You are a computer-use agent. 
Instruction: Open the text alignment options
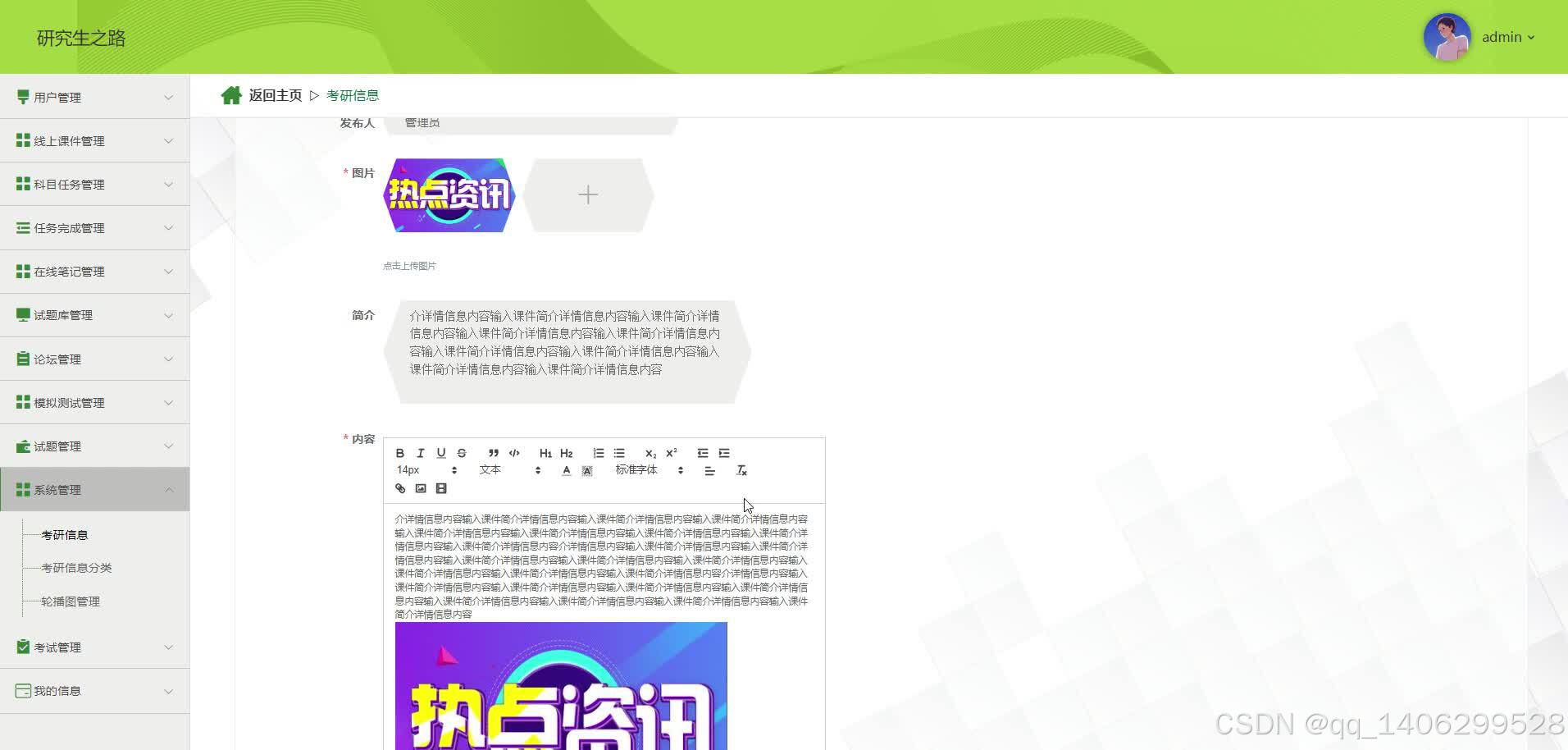click(x=709, y=470)
